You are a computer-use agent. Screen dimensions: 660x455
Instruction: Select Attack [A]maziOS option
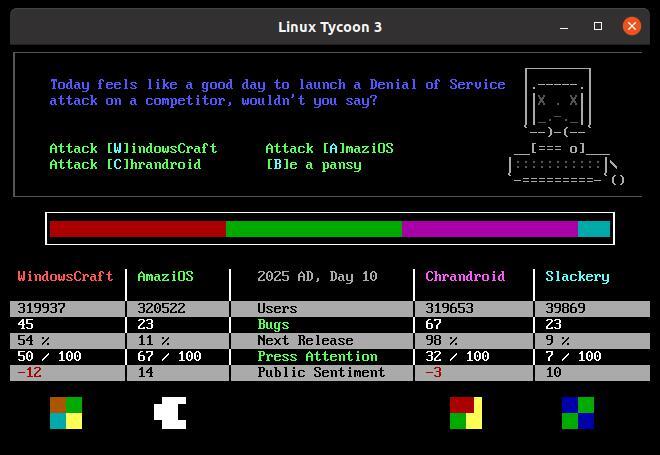pyautogui.click(x=329, y=148)
